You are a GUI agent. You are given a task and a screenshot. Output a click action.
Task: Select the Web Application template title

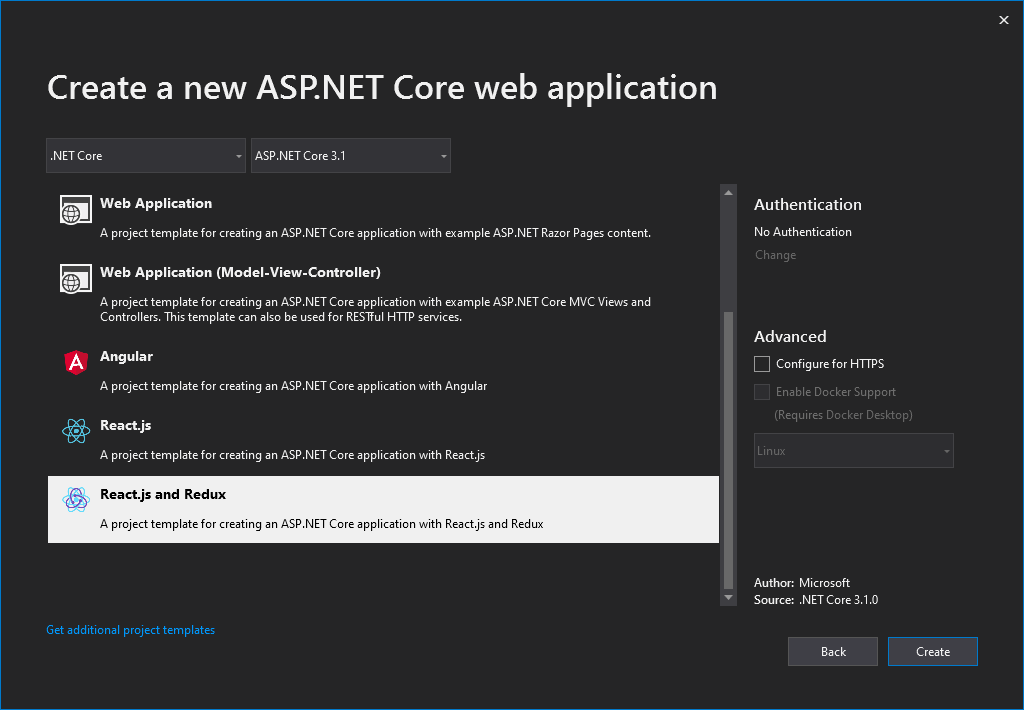156,203
